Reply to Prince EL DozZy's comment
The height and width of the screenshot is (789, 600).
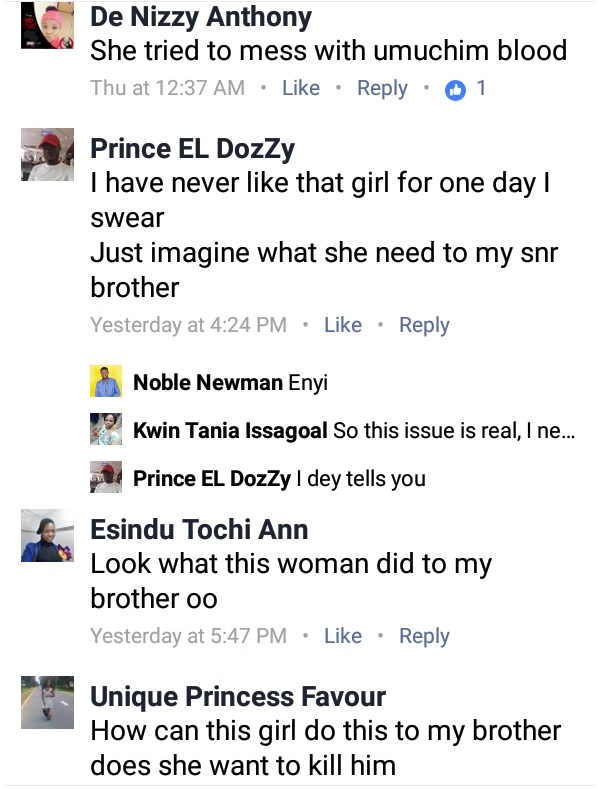point(424,325)
